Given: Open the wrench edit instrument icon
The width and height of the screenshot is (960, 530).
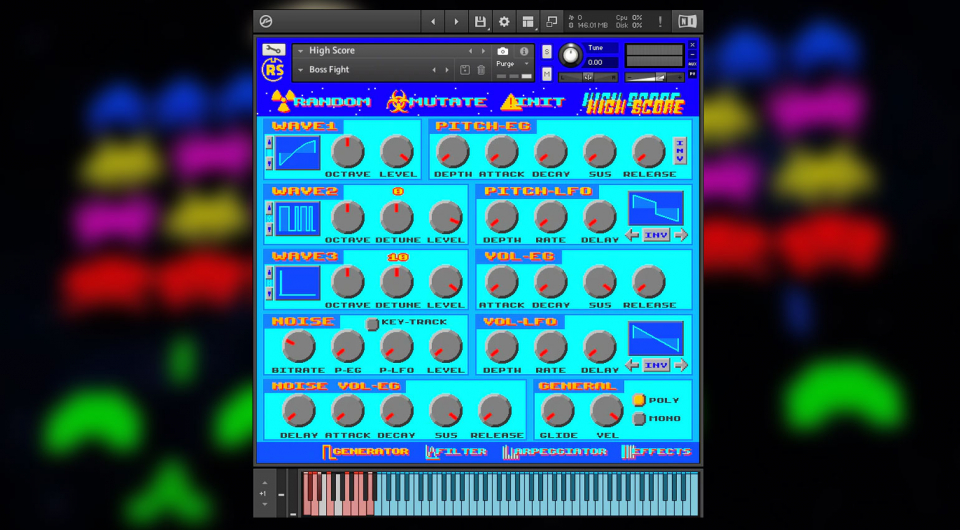Looking at the screenshot, I should pos(273,49).
